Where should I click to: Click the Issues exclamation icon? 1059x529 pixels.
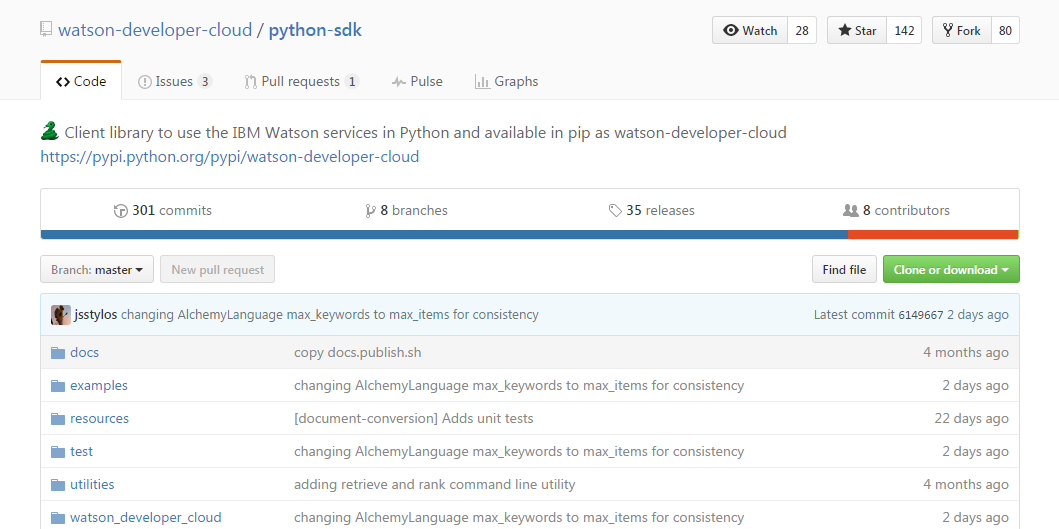pos(145,82)
